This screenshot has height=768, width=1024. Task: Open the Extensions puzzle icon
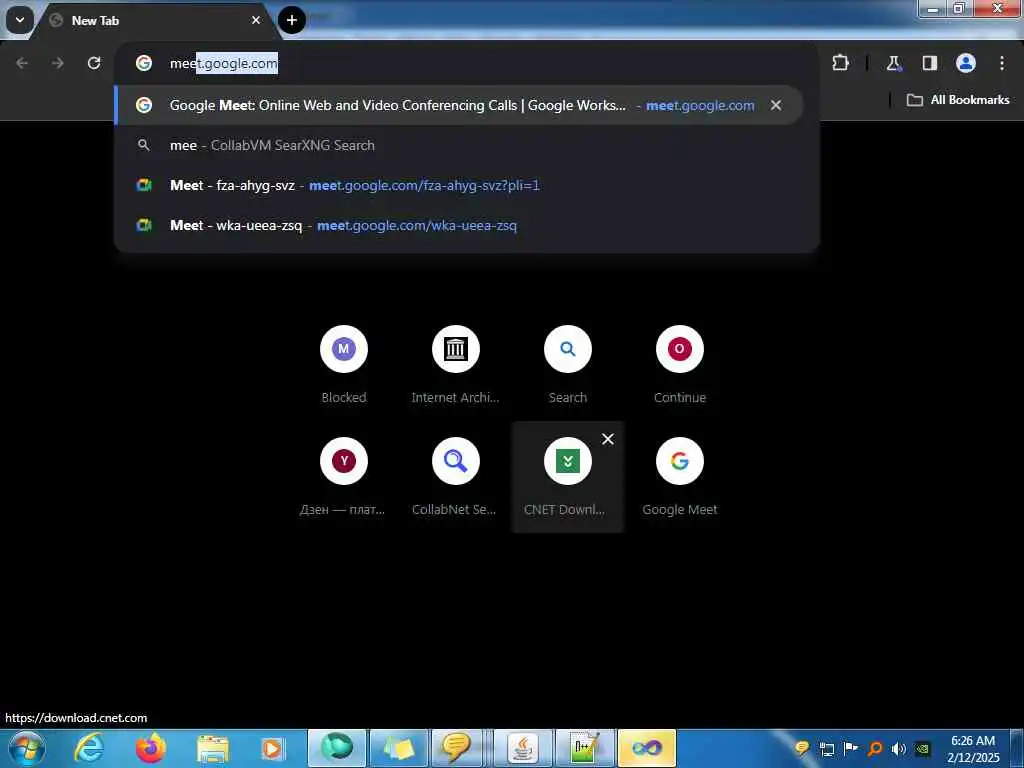(x=840, y=63)
